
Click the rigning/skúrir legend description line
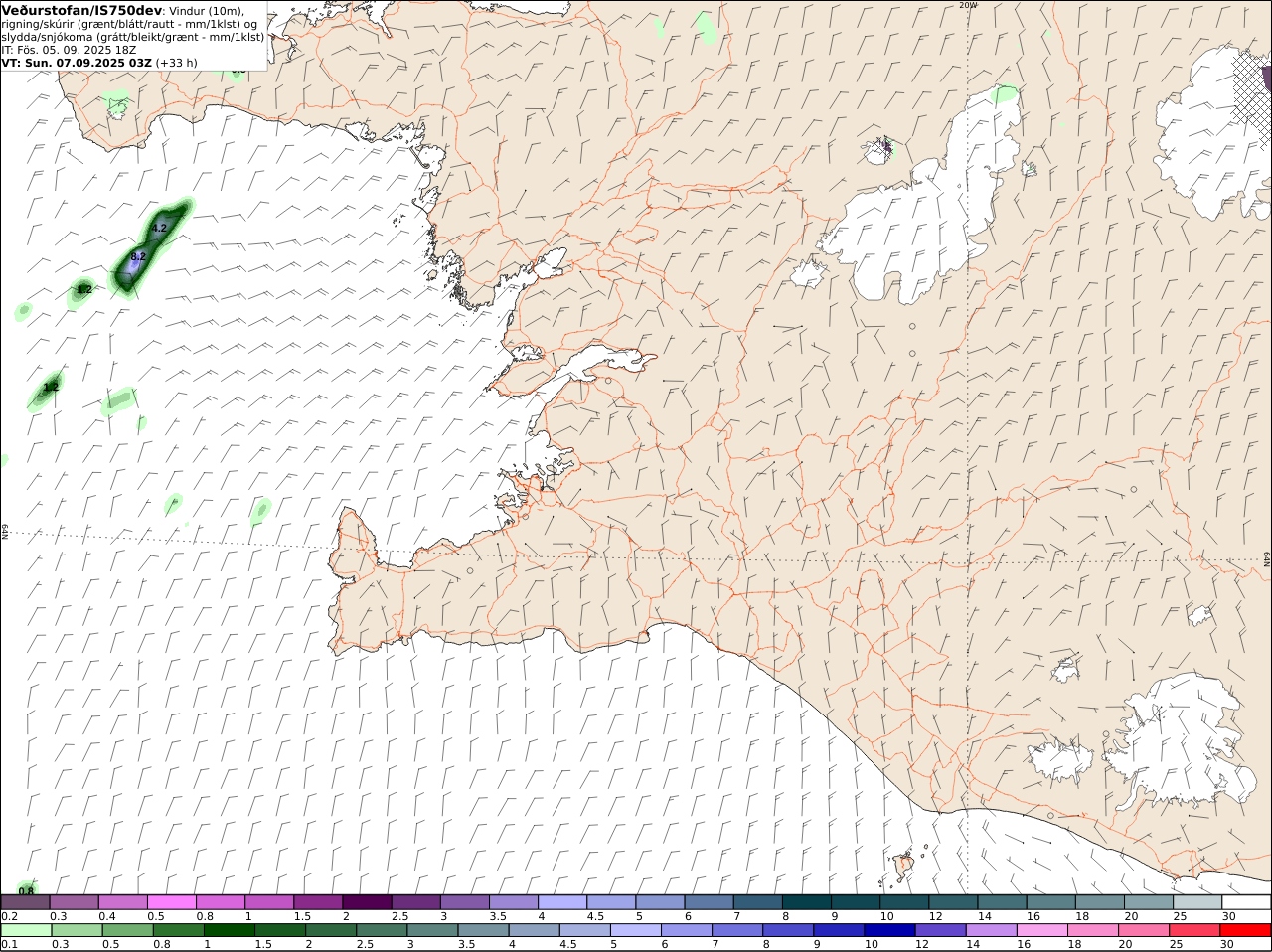[x=129, y=23]
